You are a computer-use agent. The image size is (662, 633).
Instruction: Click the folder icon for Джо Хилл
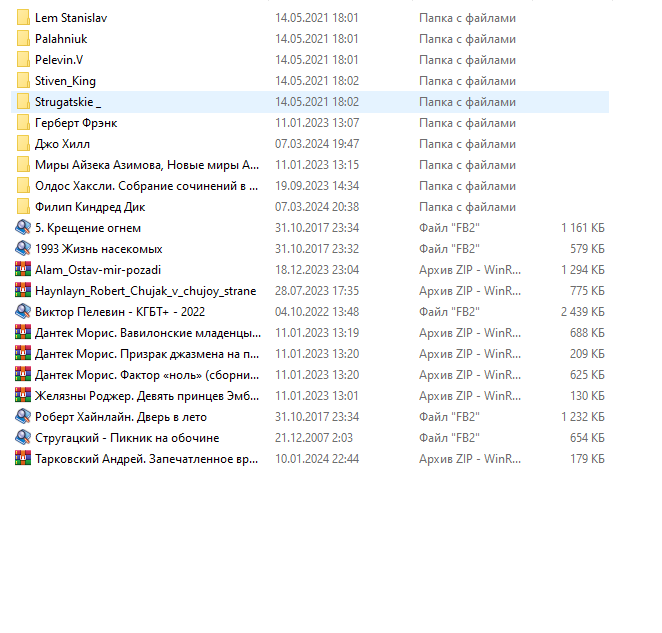pos(23,144)
